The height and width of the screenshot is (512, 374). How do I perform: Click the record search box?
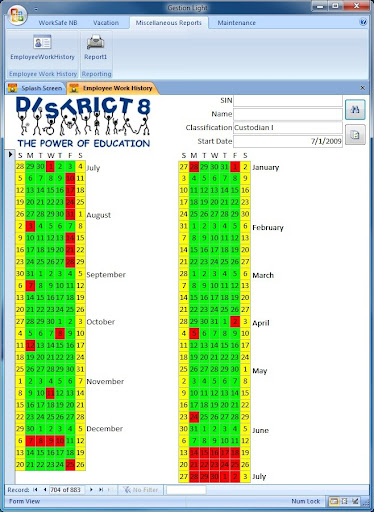pyautogui.click(x=186, y=490)
